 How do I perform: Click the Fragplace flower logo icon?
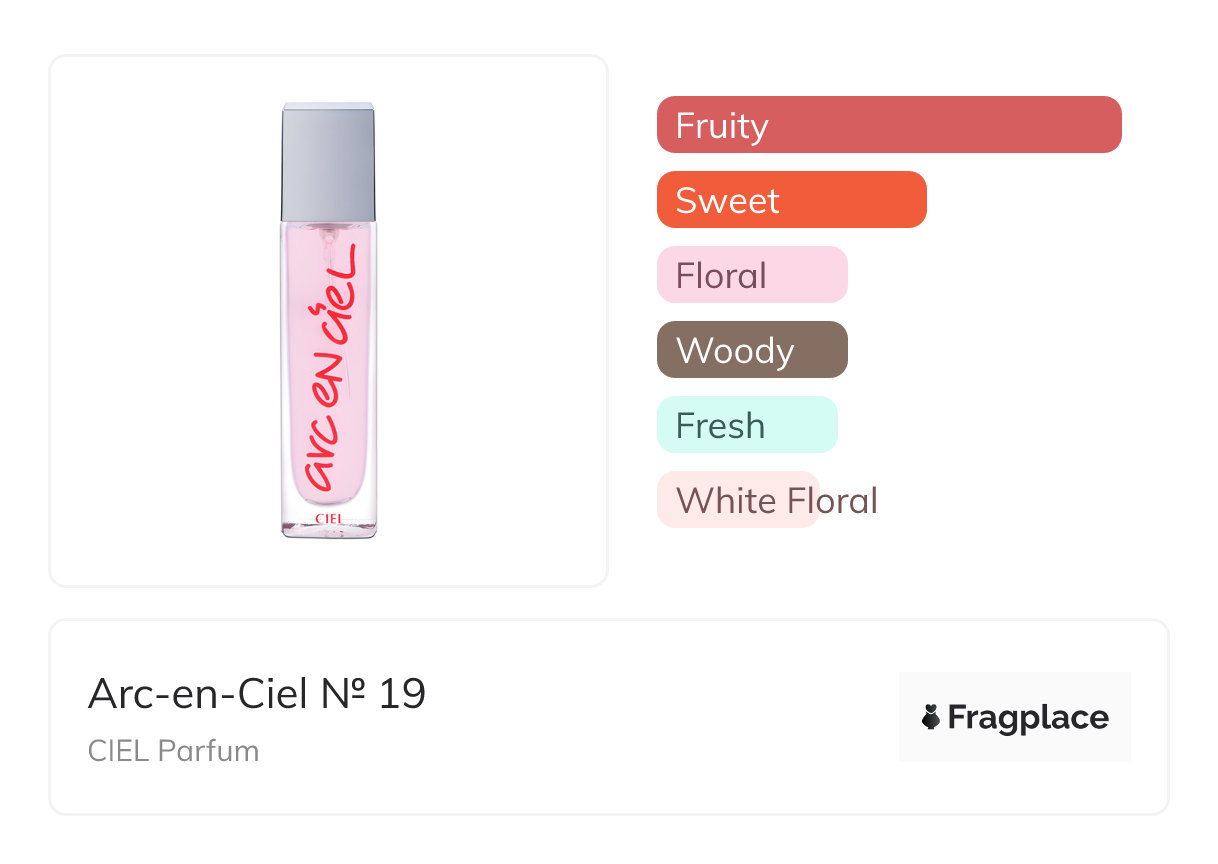click(931, 717)
